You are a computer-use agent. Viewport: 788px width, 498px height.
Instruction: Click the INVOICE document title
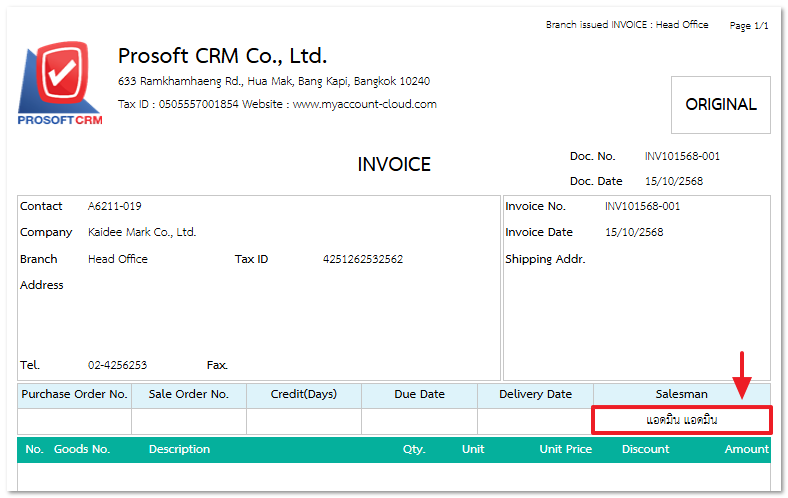click(394, 165)
